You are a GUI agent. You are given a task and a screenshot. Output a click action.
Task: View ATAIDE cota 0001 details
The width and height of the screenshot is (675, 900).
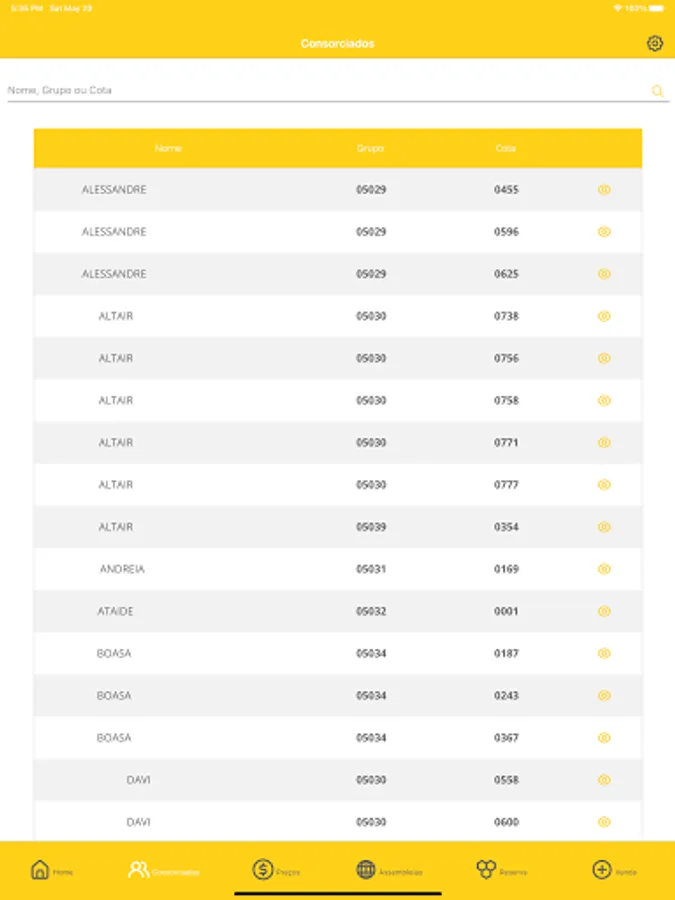tap(604, 611)
